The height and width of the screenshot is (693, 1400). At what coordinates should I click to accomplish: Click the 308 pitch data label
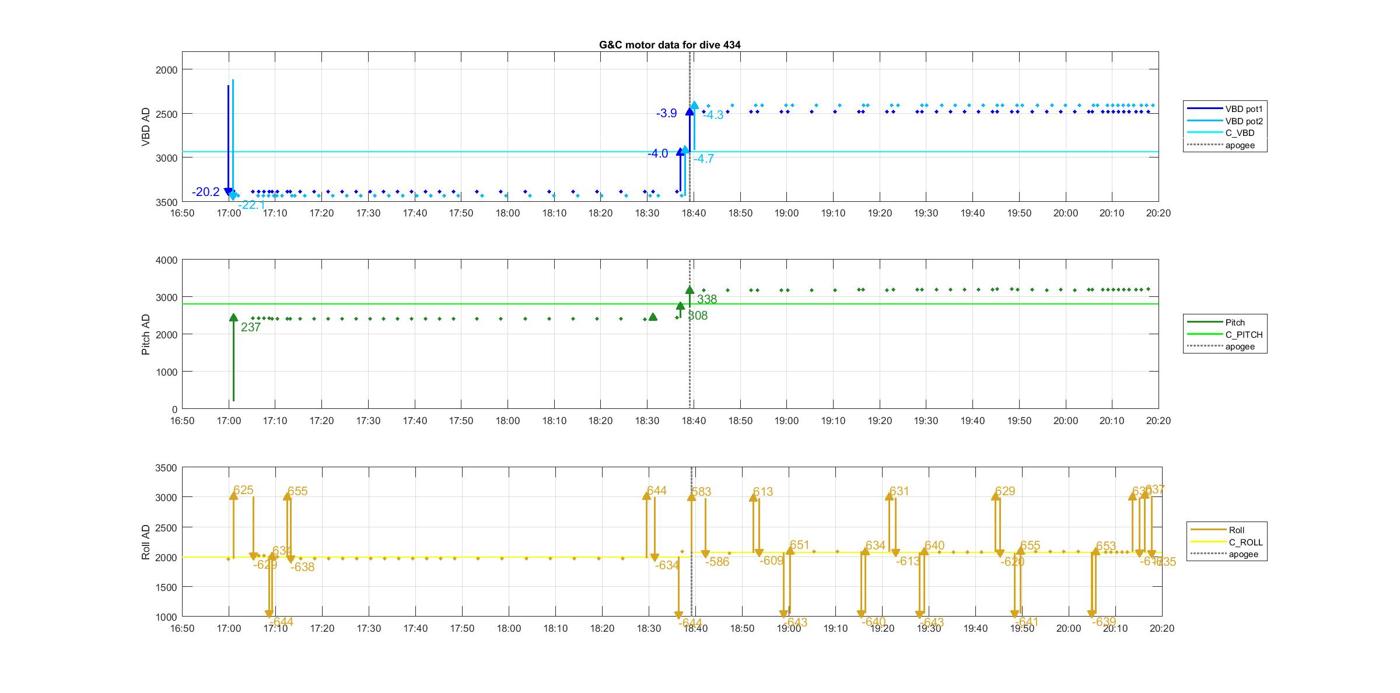[697, 316]
